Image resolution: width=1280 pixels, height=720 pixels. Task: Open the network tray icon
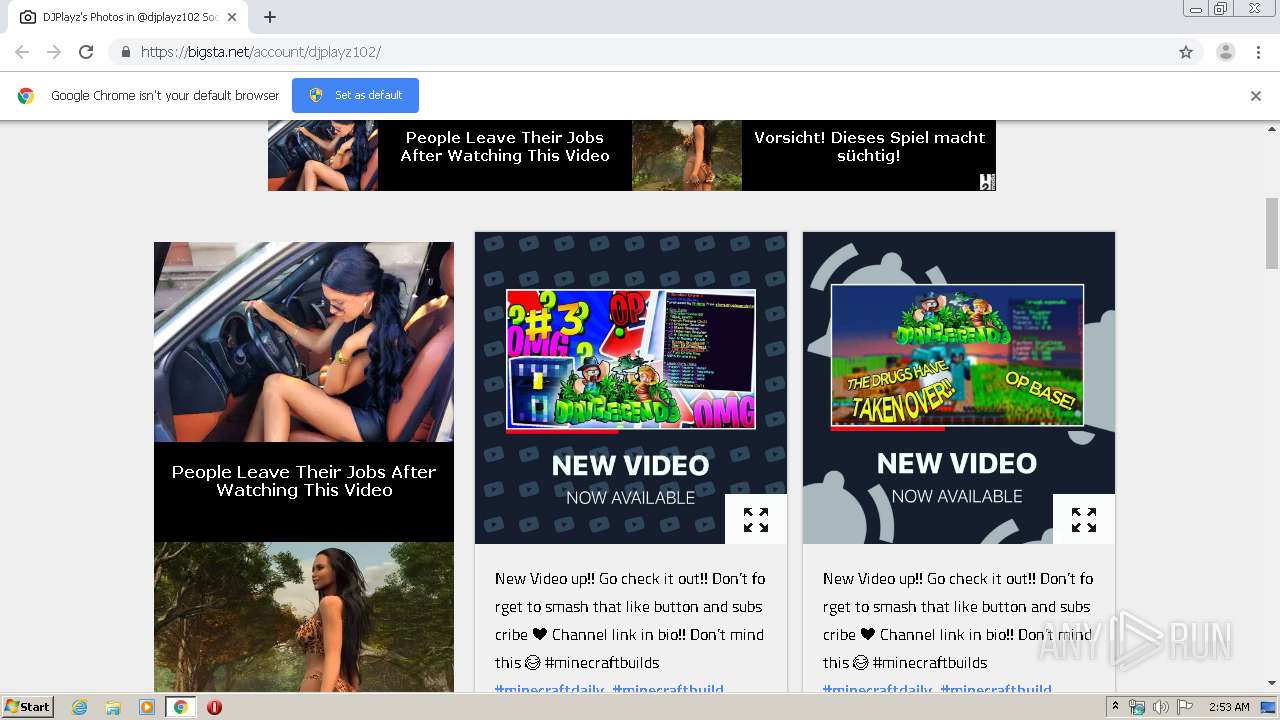(x=1137, y=707)
